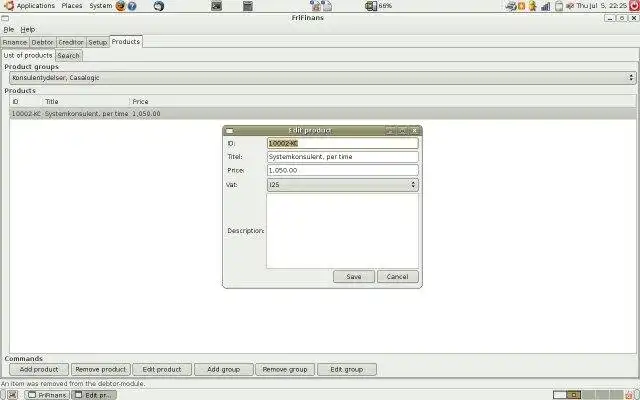The width and height of the screenshot is (640, 400).
Task: Click the Add group button
Action: click(224, 369)
